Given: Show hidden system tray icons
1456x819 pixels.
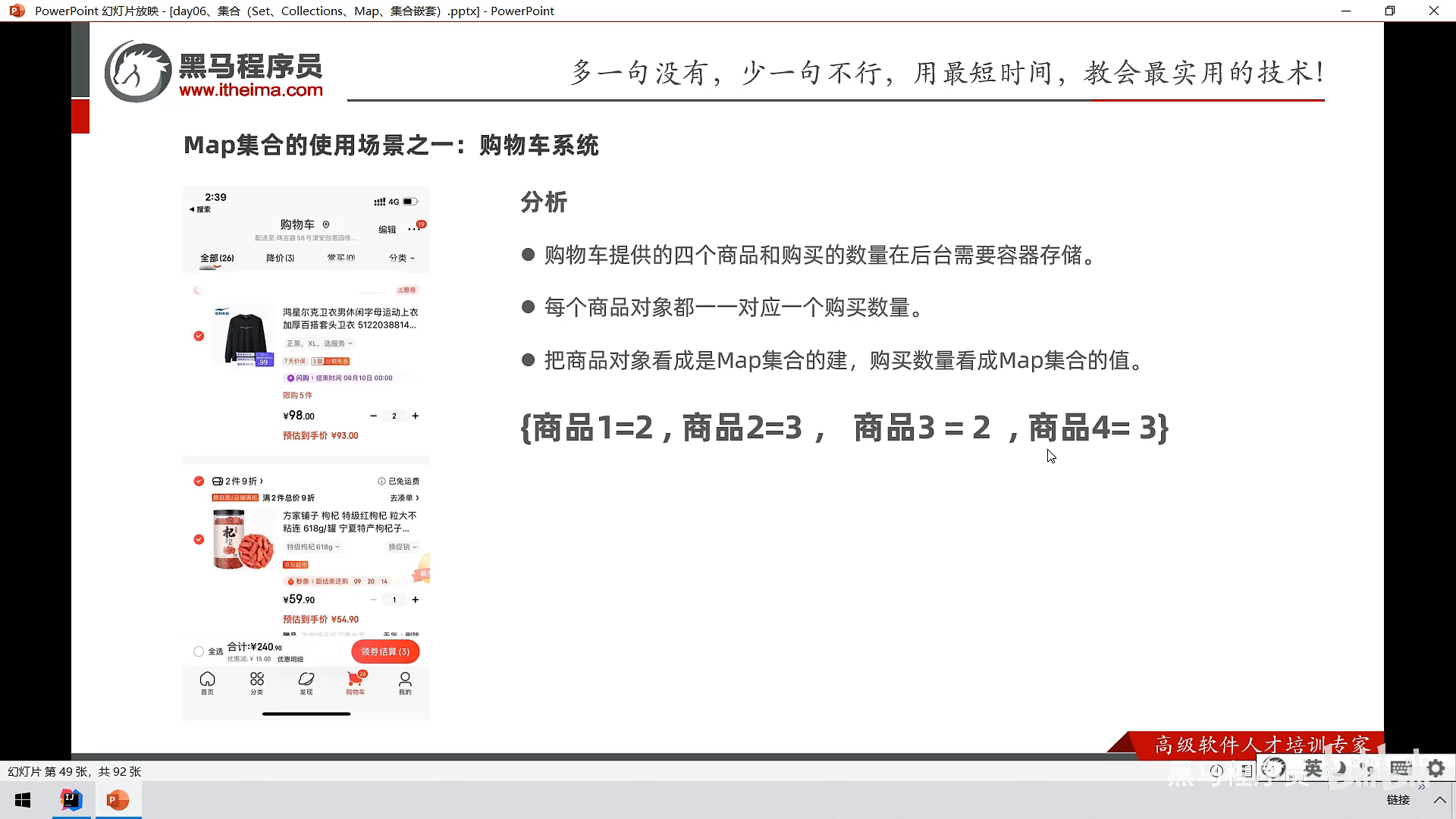Looking at the screenshot, I should coord(1439,800).
